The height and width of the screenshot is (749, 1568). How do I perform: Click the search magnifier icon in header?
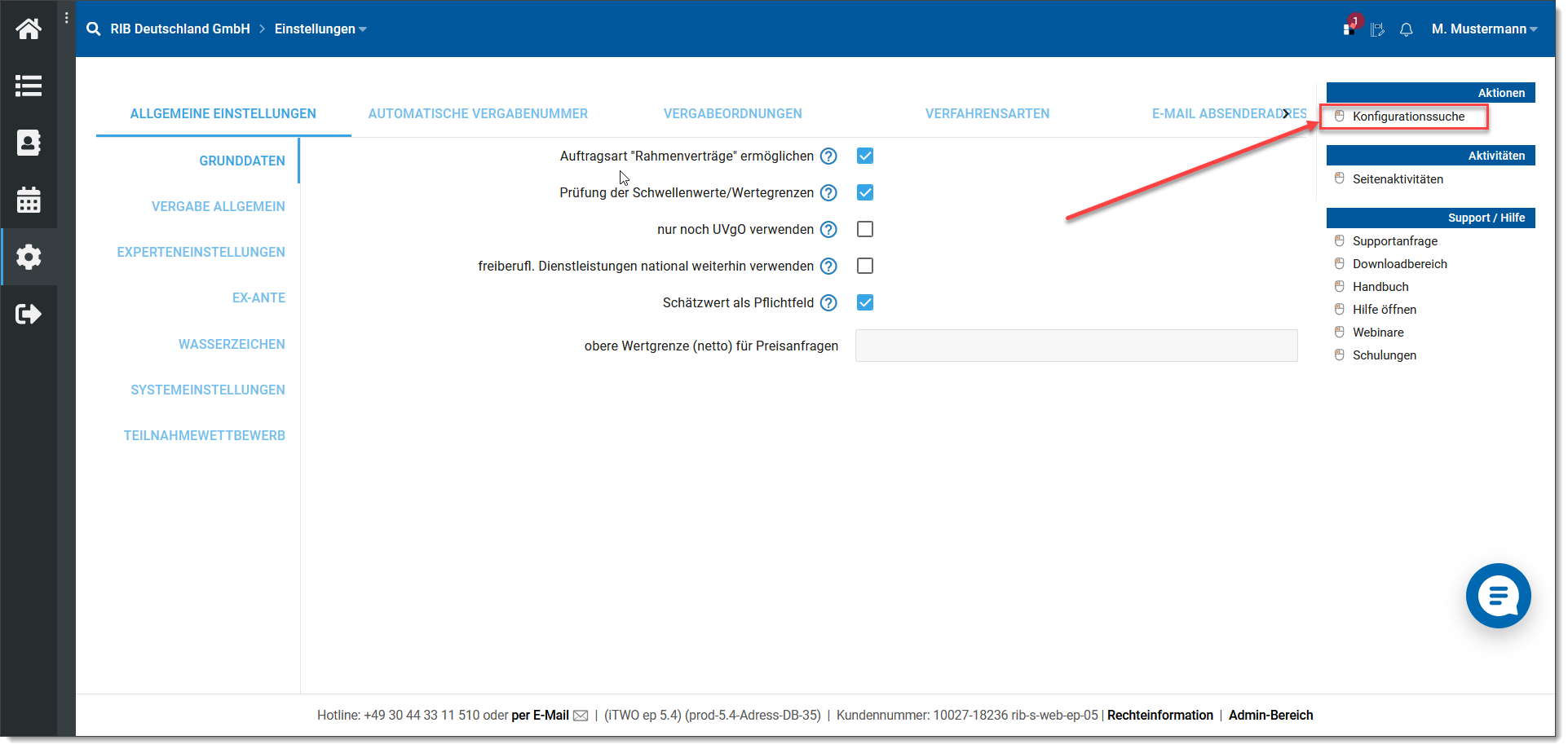coord(94,29)
